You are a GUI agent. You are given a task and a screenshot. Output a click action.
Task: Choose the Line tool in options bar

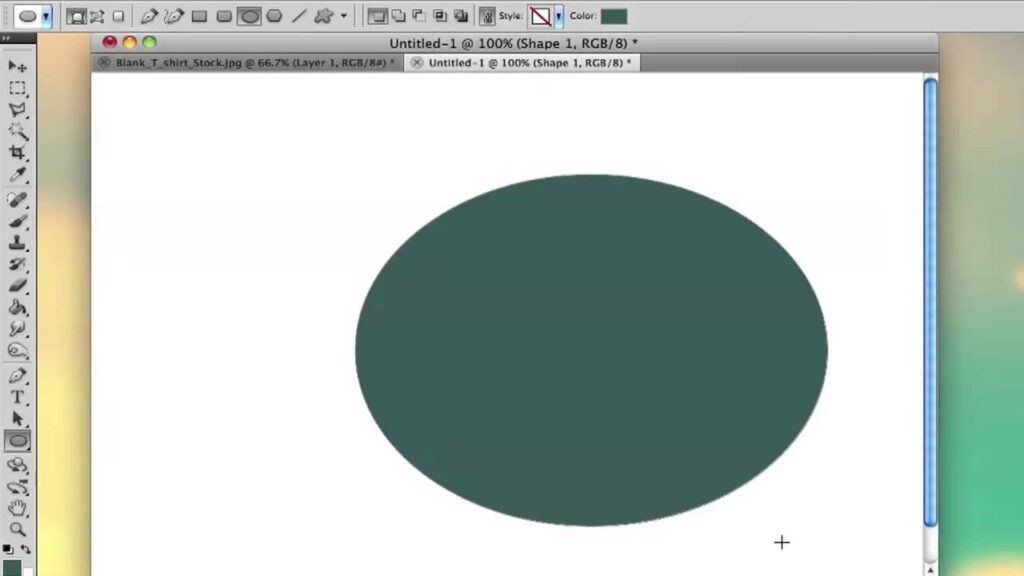click(299, 16)
